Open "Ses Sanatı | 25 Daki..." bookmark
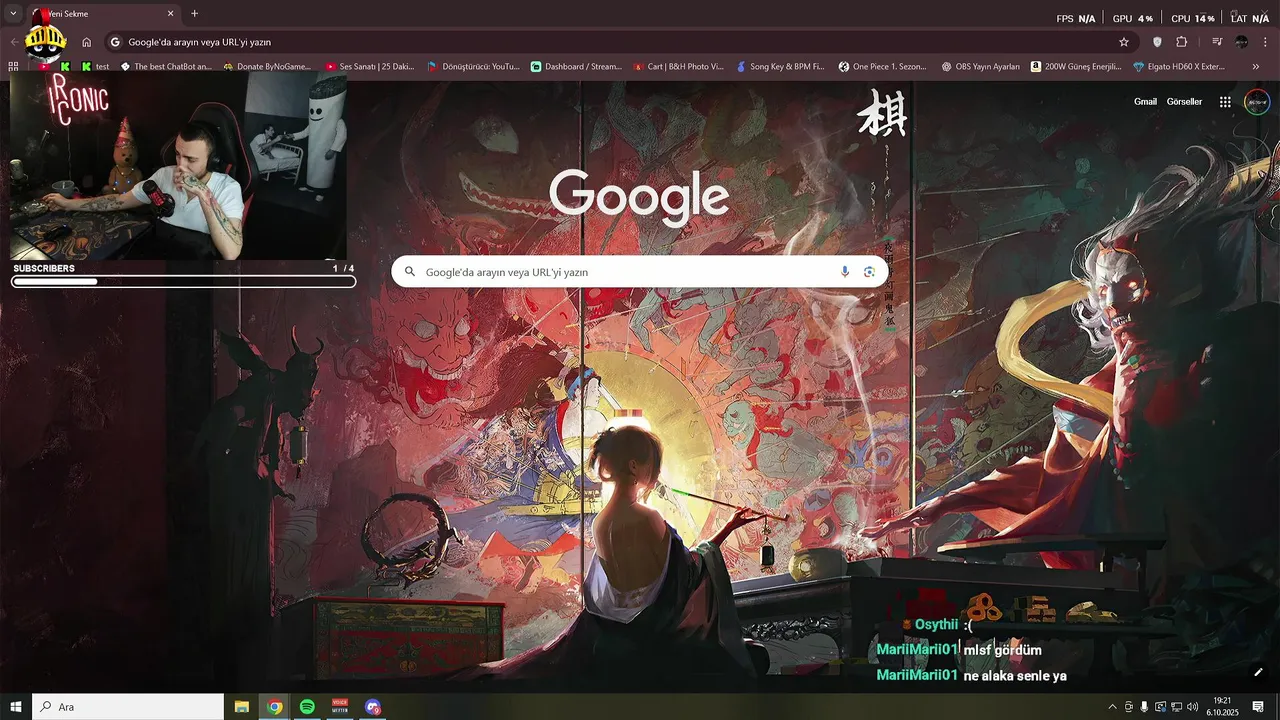 click(x=370, y=67)
